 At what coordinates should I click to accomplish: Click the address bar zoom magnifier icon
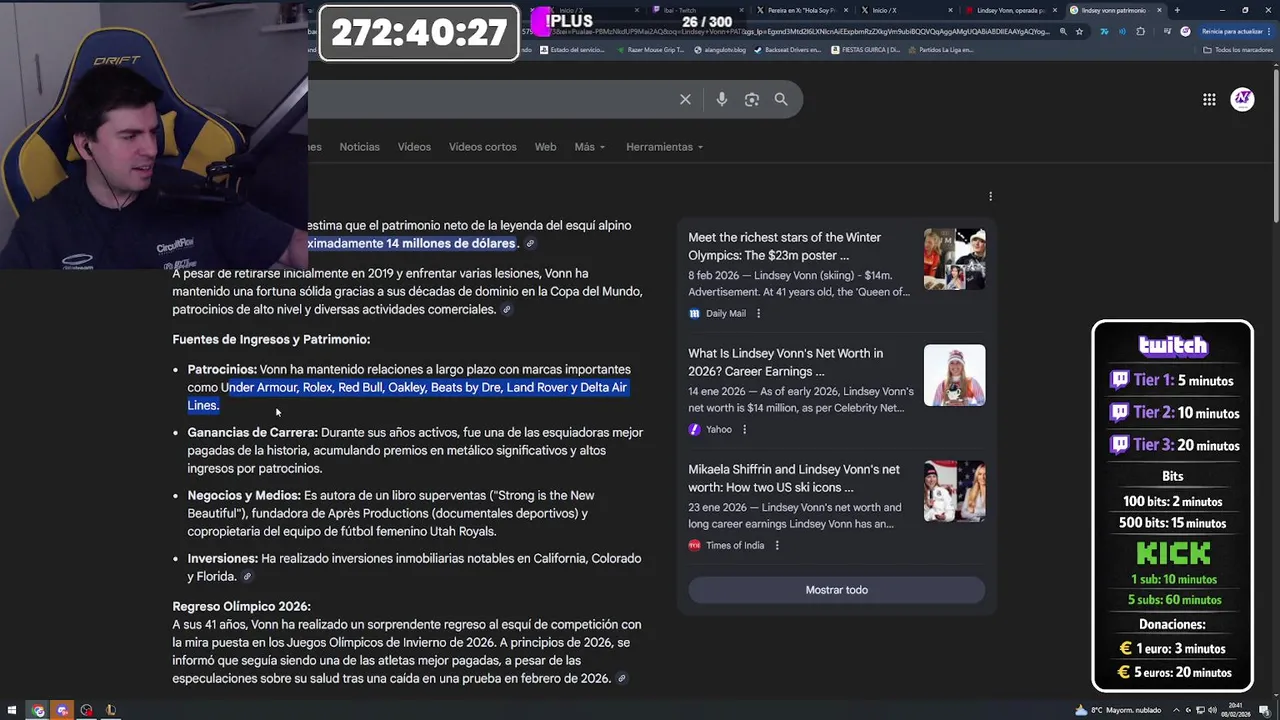(x=1063, y=31)
